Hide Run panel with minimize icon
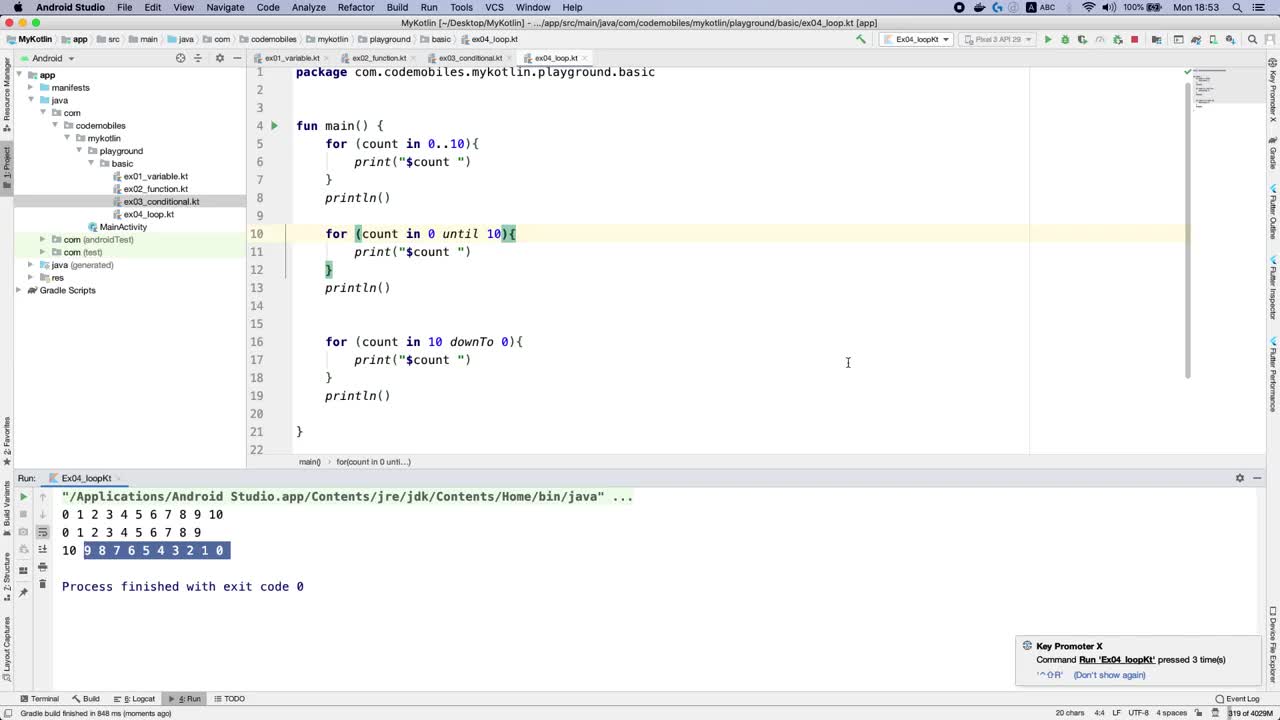The image size is (1280, 720). 1257,478
